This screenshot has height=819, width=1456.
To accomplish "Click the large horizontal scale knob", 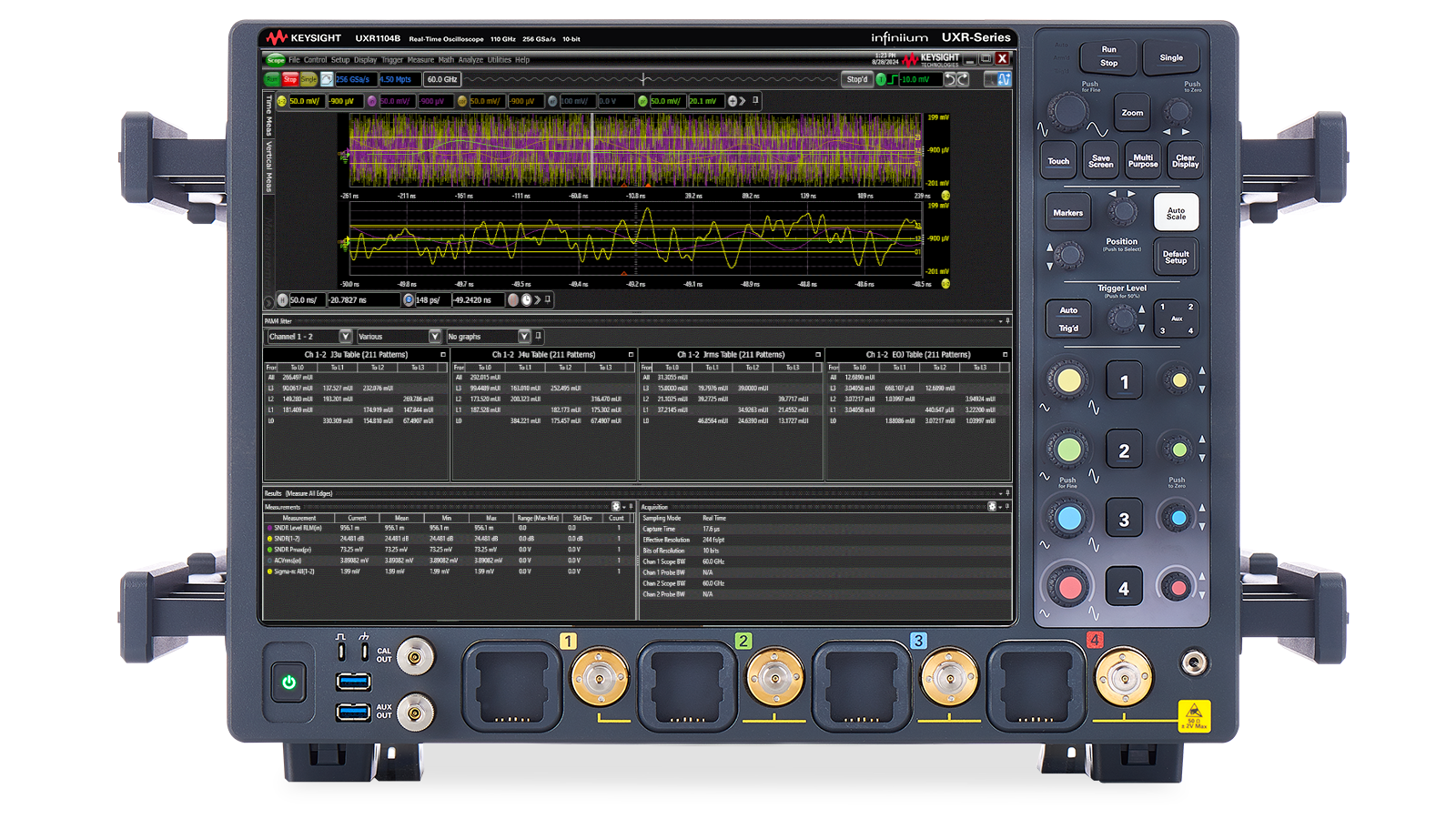I will pos(1067,111).
